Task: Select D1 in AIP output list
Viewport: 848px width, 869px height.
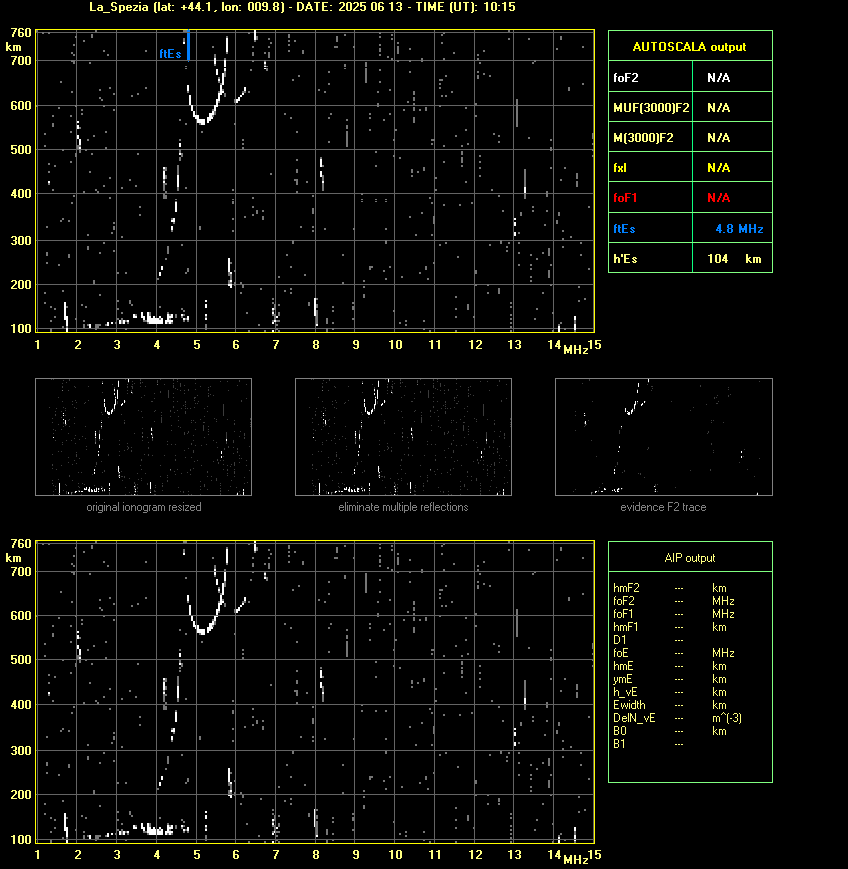Action: [x=620, y=640]
